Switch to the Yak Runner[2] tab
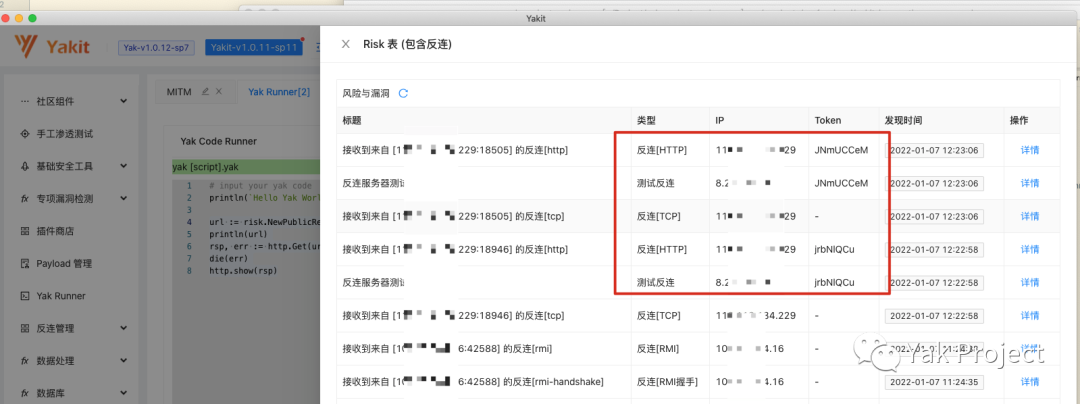This screenshot has height=404, width=1080. pos(279,91)
